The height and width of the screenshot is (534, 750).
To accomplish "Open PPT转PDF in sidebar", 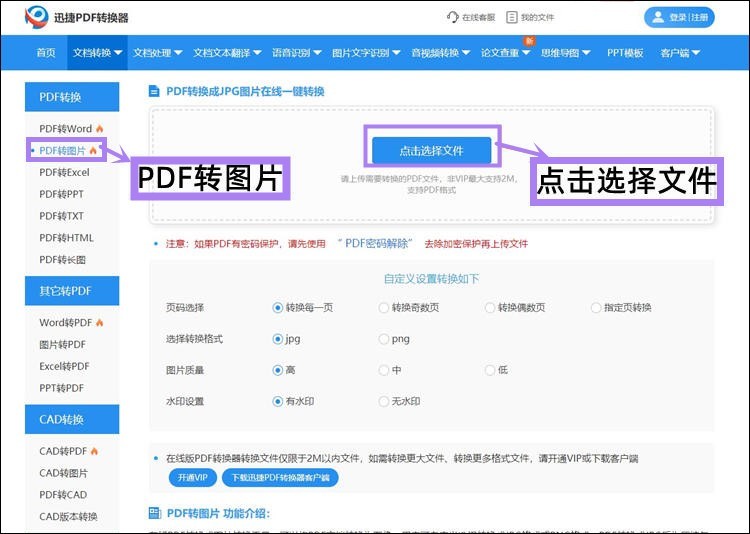I will click(61, 388).
